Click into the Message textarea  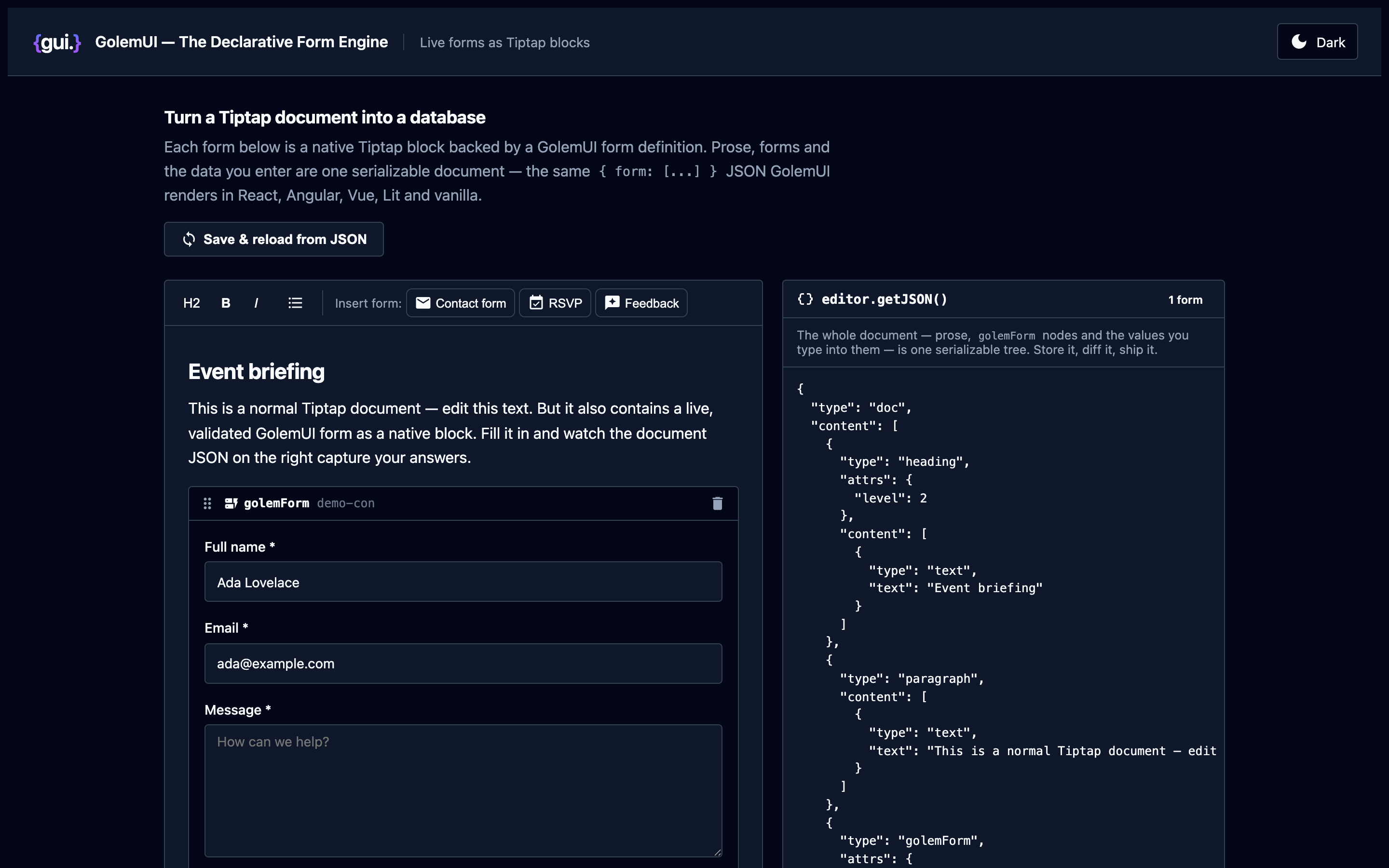tap(463, 791)
